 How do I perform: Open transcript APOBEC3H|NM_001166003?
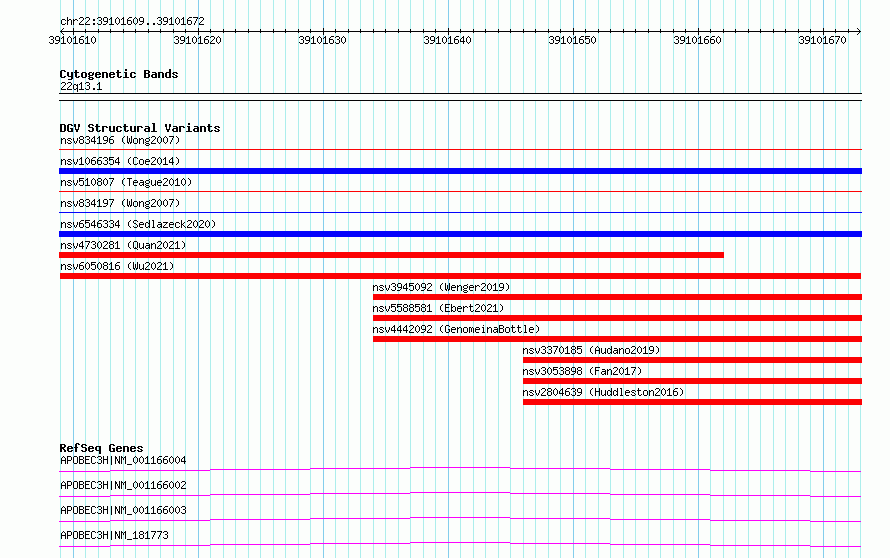point(123,510)
